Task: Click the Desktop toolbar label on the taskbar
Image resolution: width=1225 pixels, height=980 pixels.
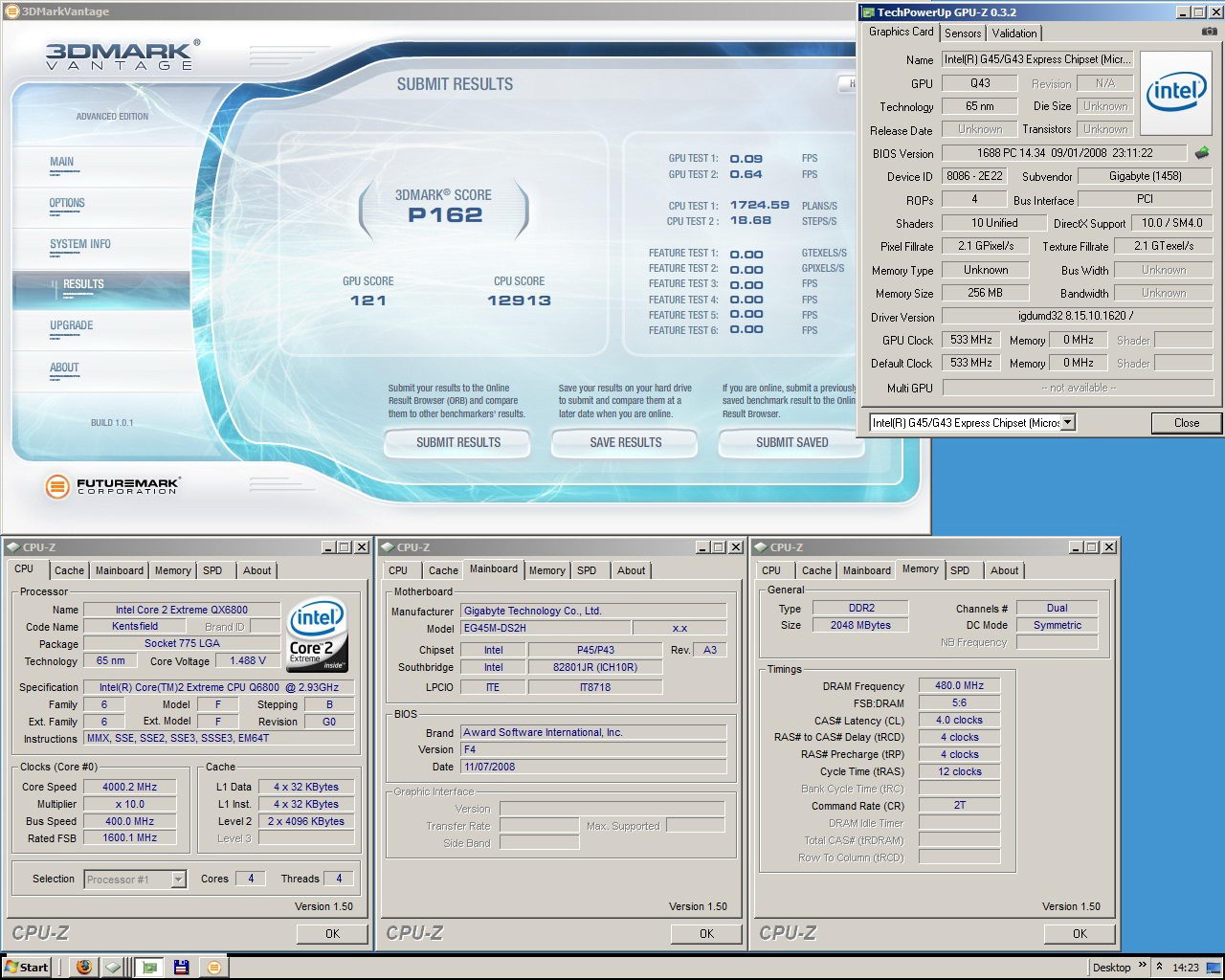Action: tap(1111, 968)
